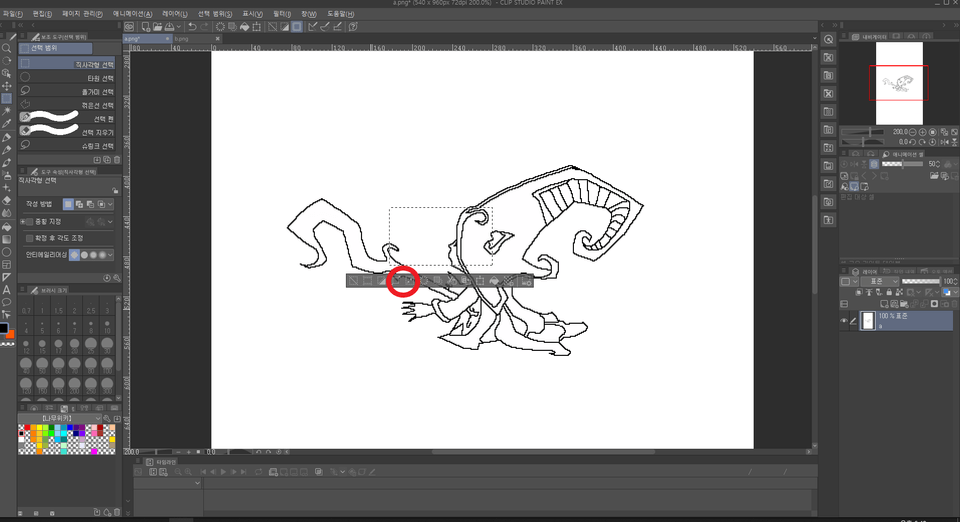Select the Eraser tool in left toolbar
Screen dimensions: 960x522
(x=7, y=201)
